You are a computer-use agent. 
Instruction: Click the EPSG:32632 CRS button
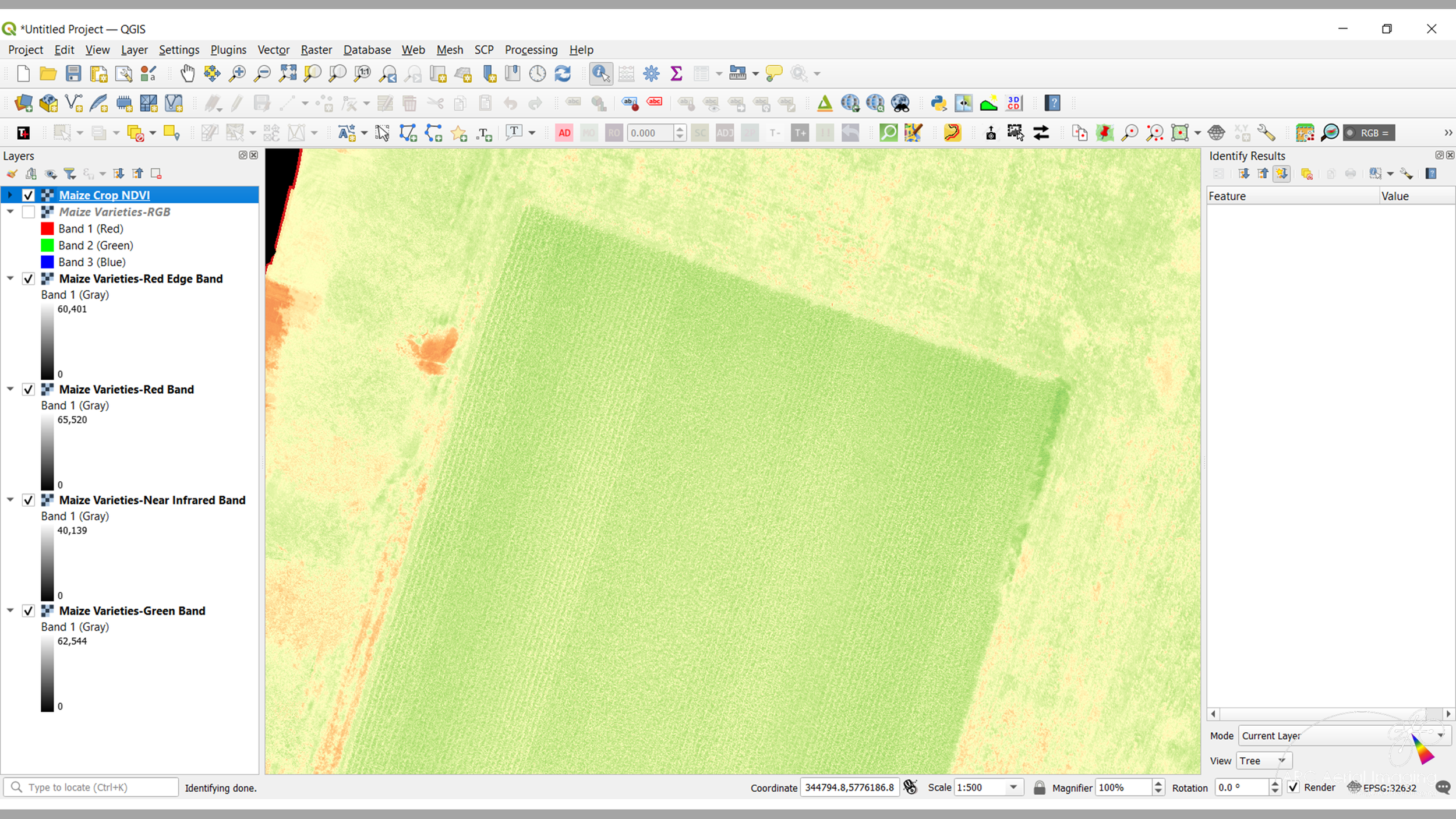(1382, 788)
